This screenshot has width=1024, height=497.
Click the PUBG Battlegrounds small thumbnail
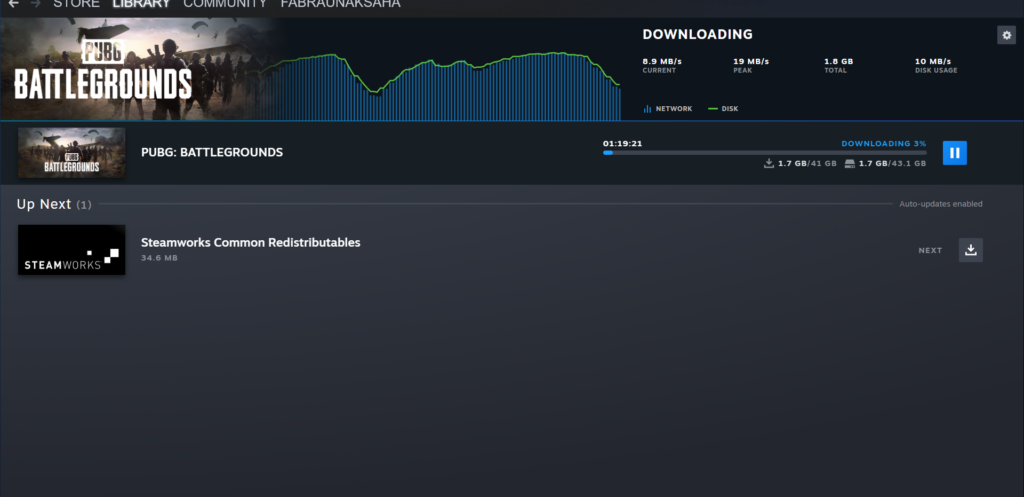(71, 152)
